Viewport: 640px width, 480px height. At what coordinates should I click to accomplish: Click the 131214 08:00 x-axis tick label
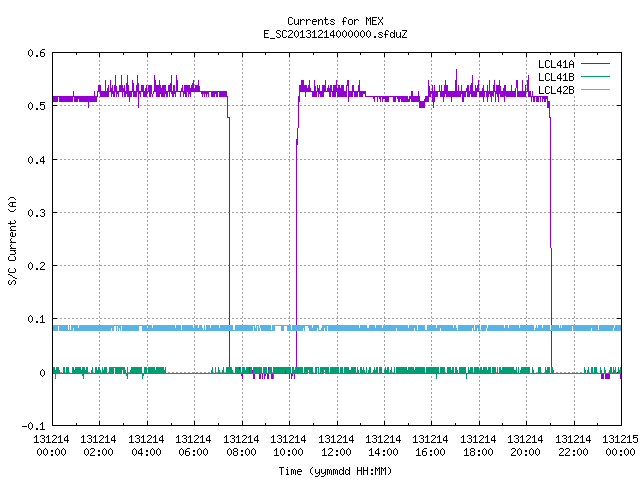coord(241,446)
